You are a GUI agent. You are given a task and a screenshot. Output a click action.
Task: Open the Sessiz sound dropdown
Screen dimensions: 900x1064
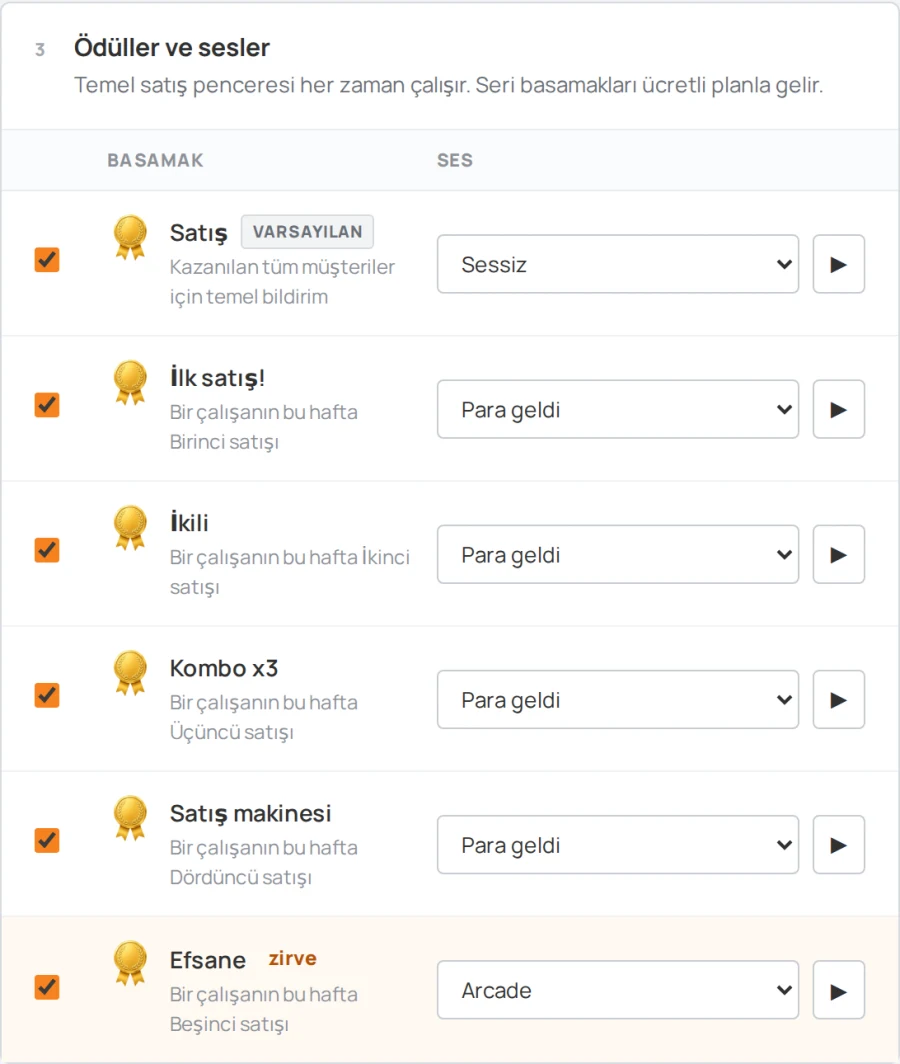(618, 264)
